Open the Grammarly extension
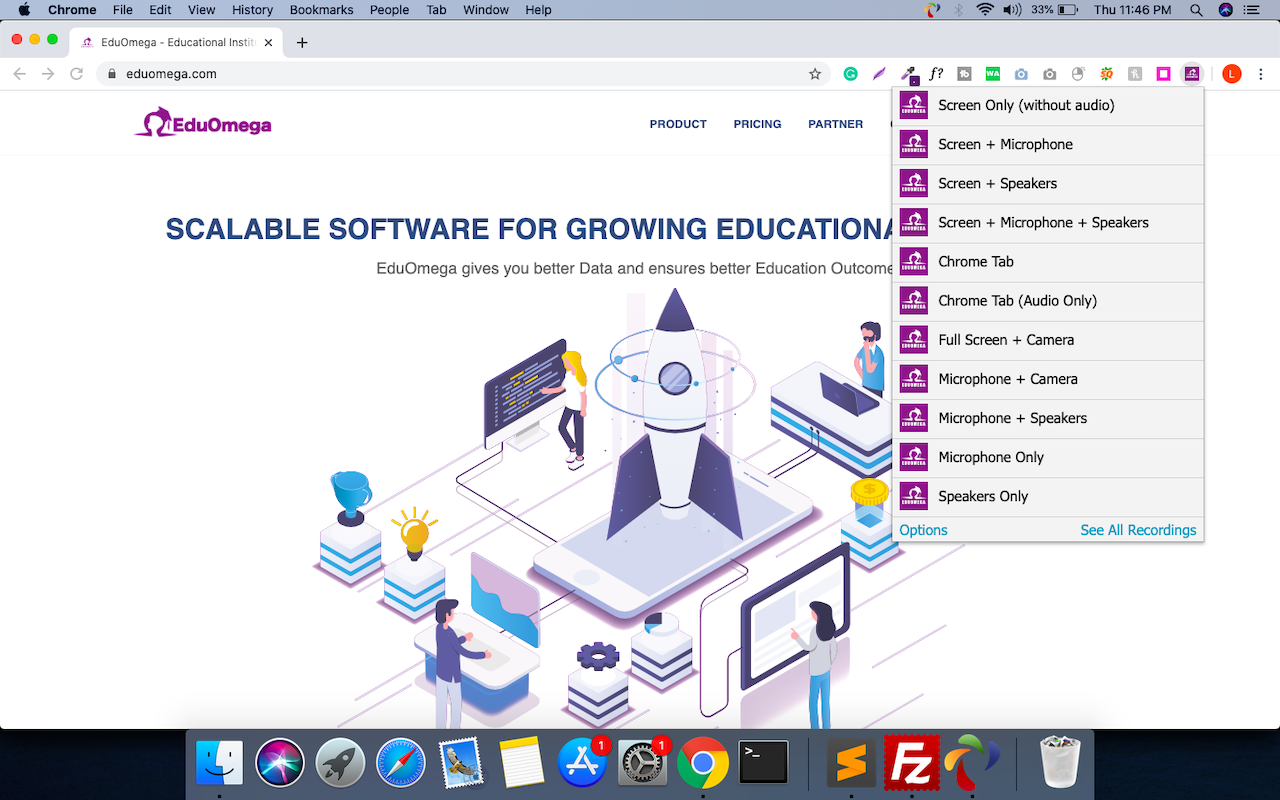This screenshot has width=1280, height=800. (x=851, y=73)
